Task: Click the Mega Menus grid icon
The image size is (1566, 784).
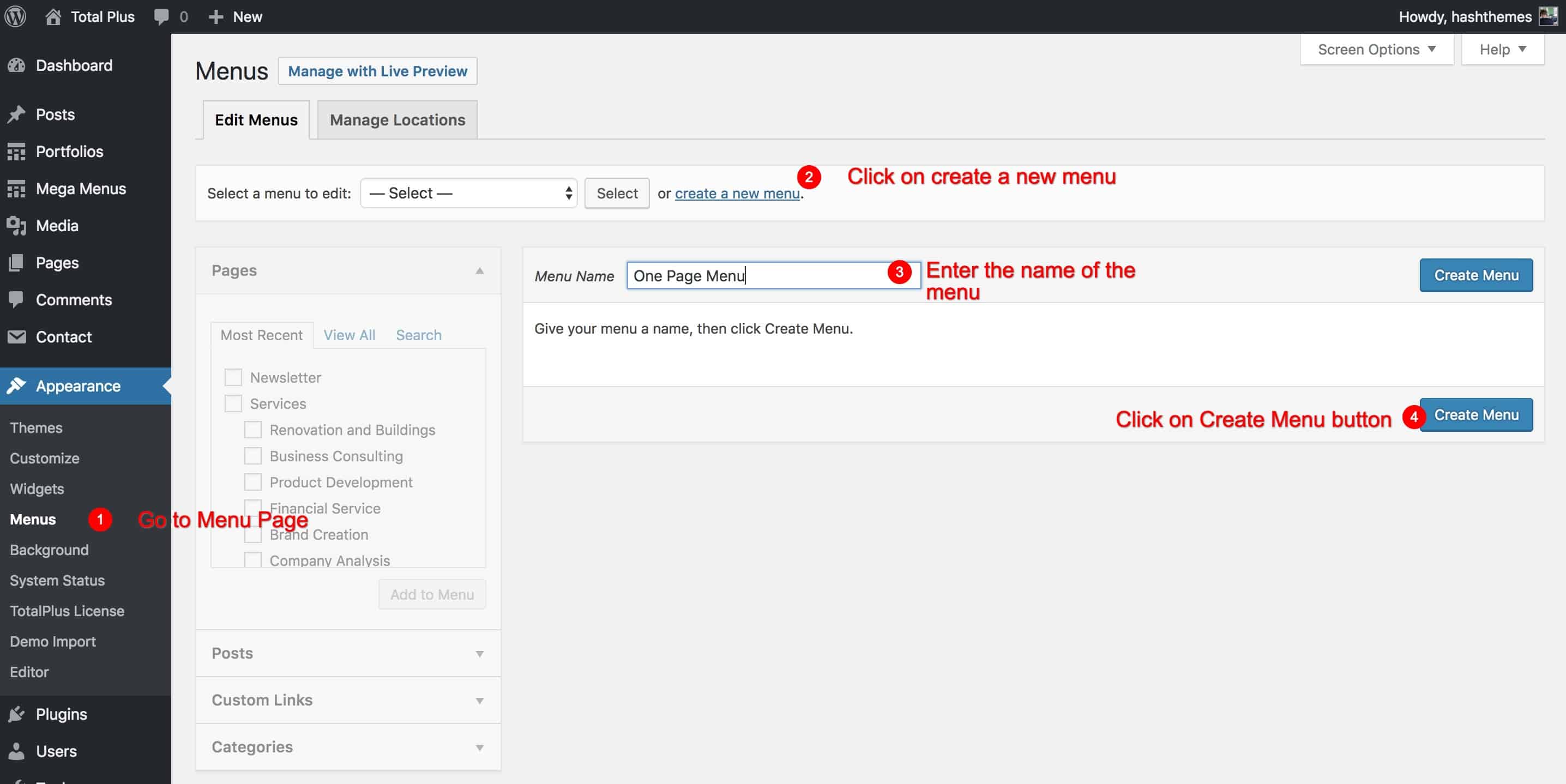Action: click(x=16, y=189)
